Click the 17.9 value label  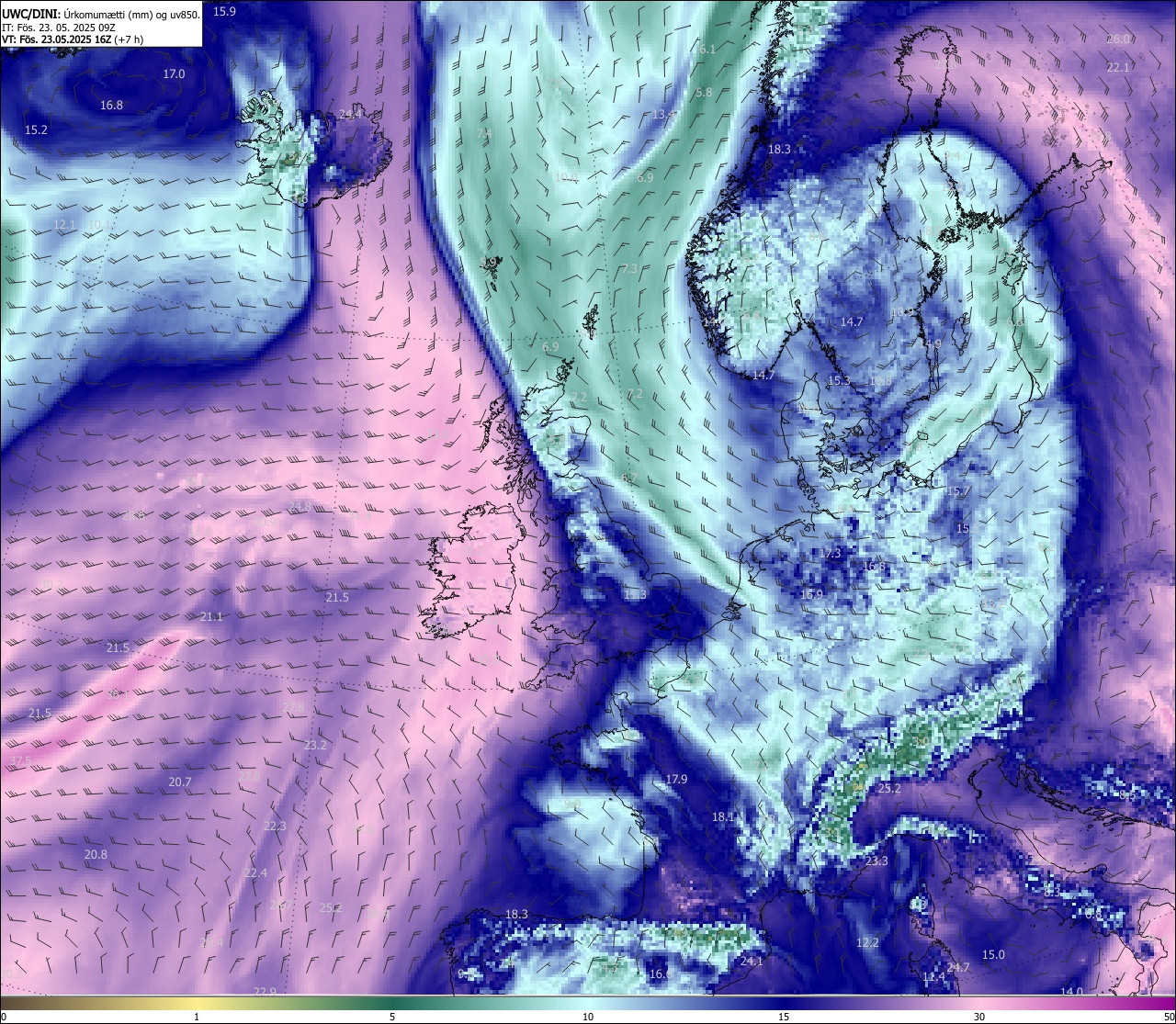[x=676, y=779]
